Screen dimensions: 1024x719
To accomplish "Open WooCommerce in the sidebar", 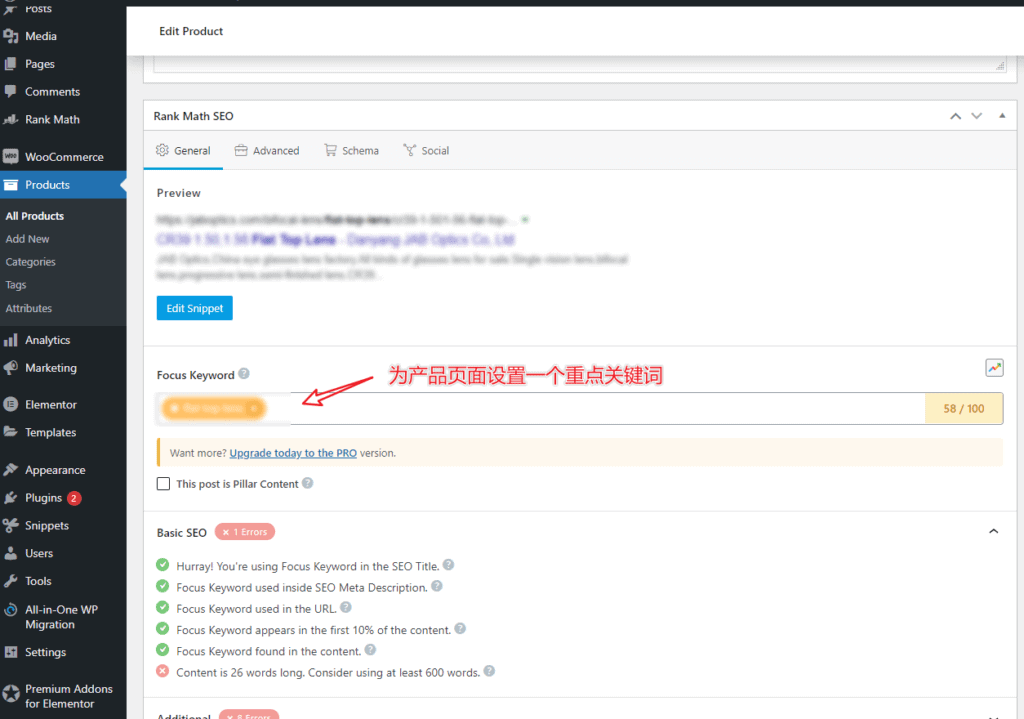I will coord(63,157).
